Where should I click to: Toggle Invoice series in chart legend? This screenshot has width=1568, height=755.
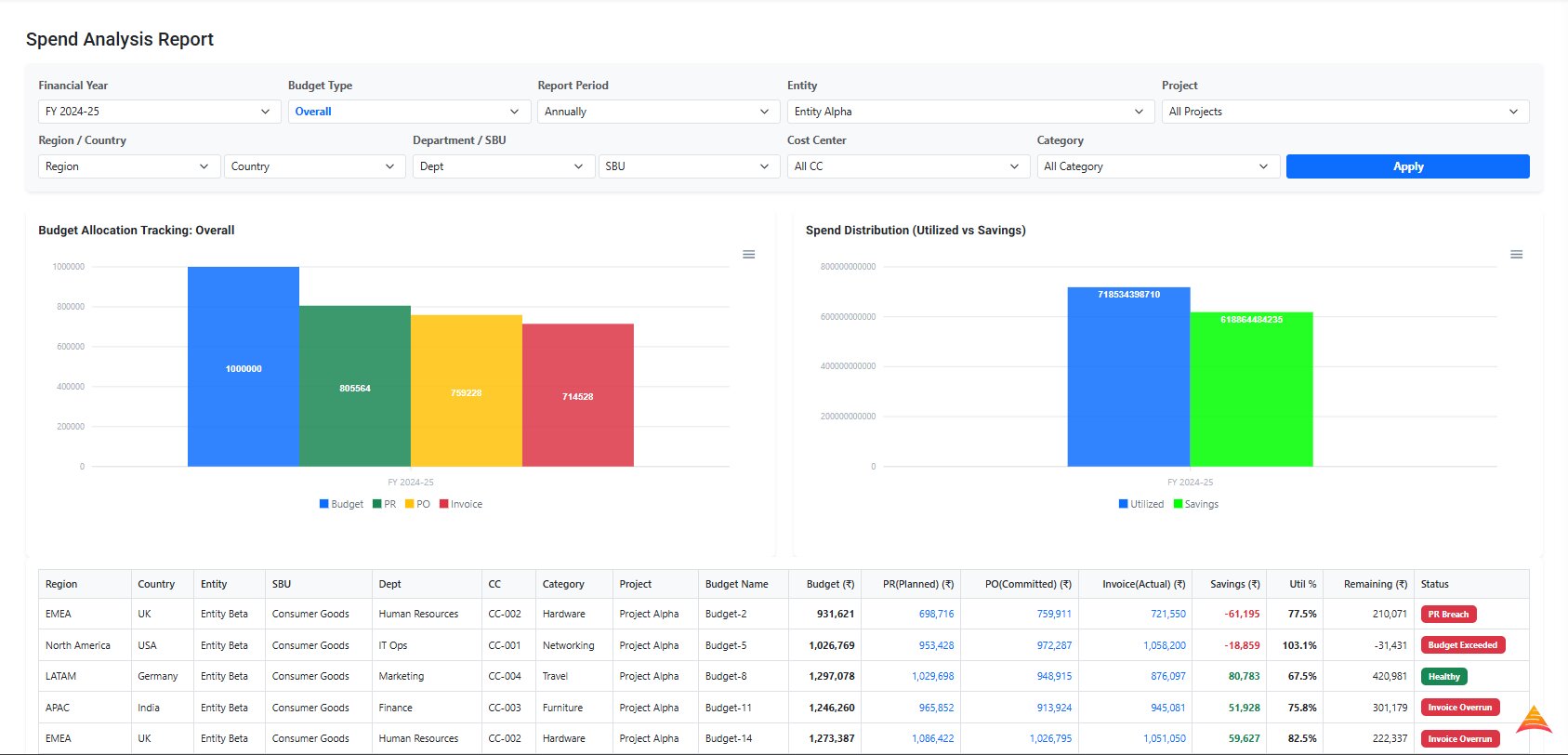460,504
